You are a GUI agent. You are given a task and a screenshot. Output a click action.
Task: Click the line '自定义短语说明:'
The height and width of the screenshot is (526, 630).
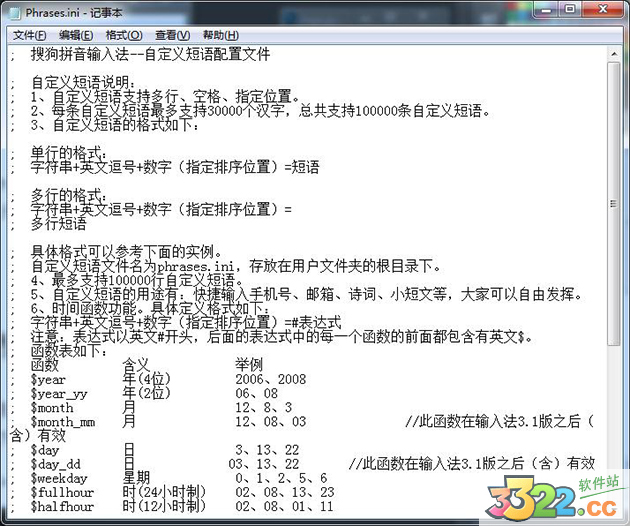pyautogui.click(x=84, y=83)
